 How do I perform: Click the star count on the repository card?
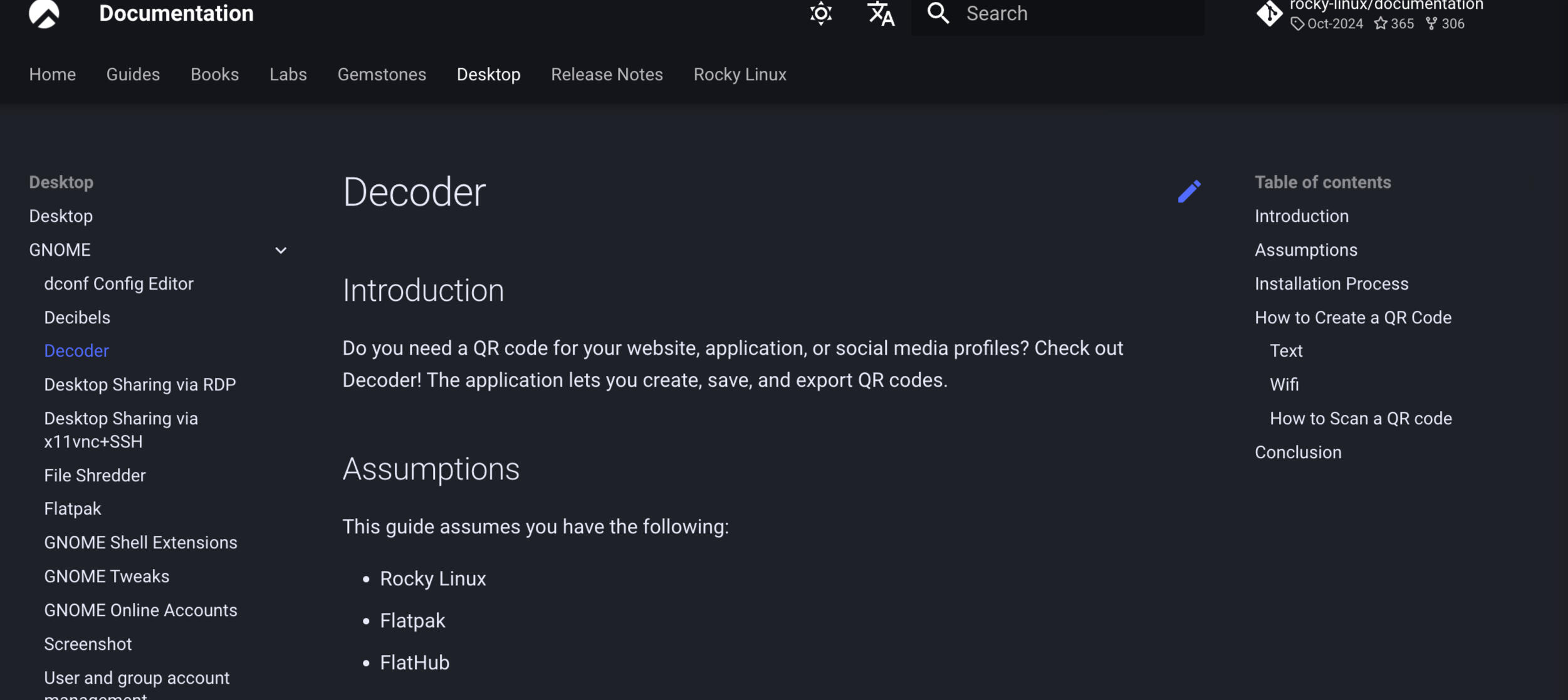1394,24
